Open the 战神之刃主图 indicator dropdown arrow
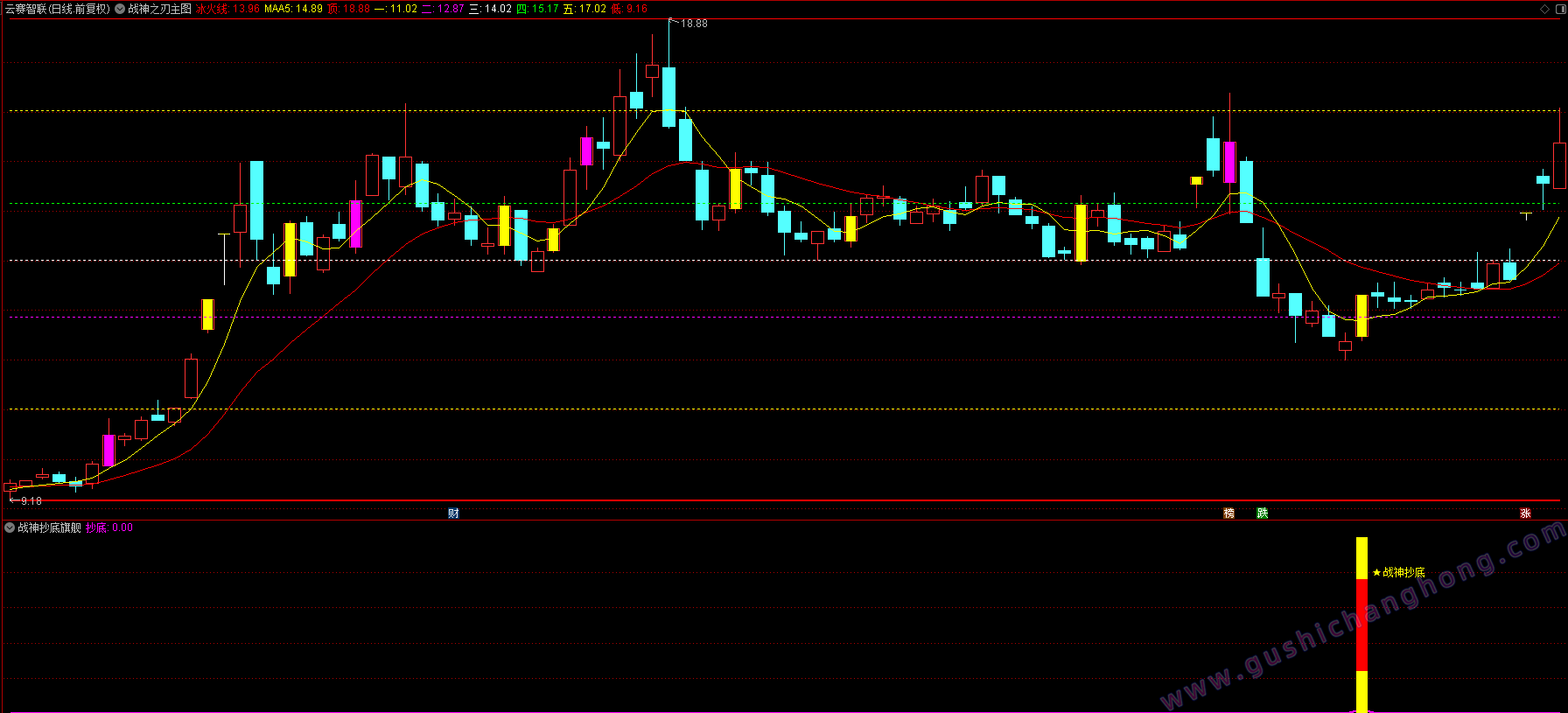Image resolution: width=1568 pixels, height=713 pixels. click(120, 9)
